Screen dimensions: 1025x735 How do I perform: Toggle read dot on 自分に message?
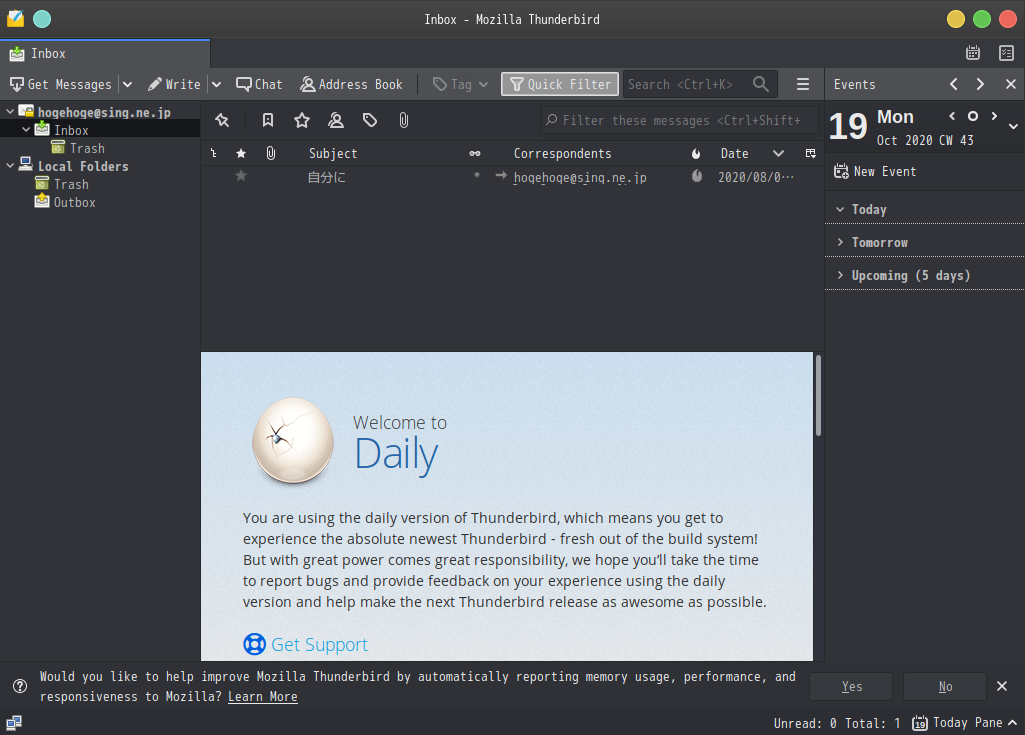(x=477, y=175)
